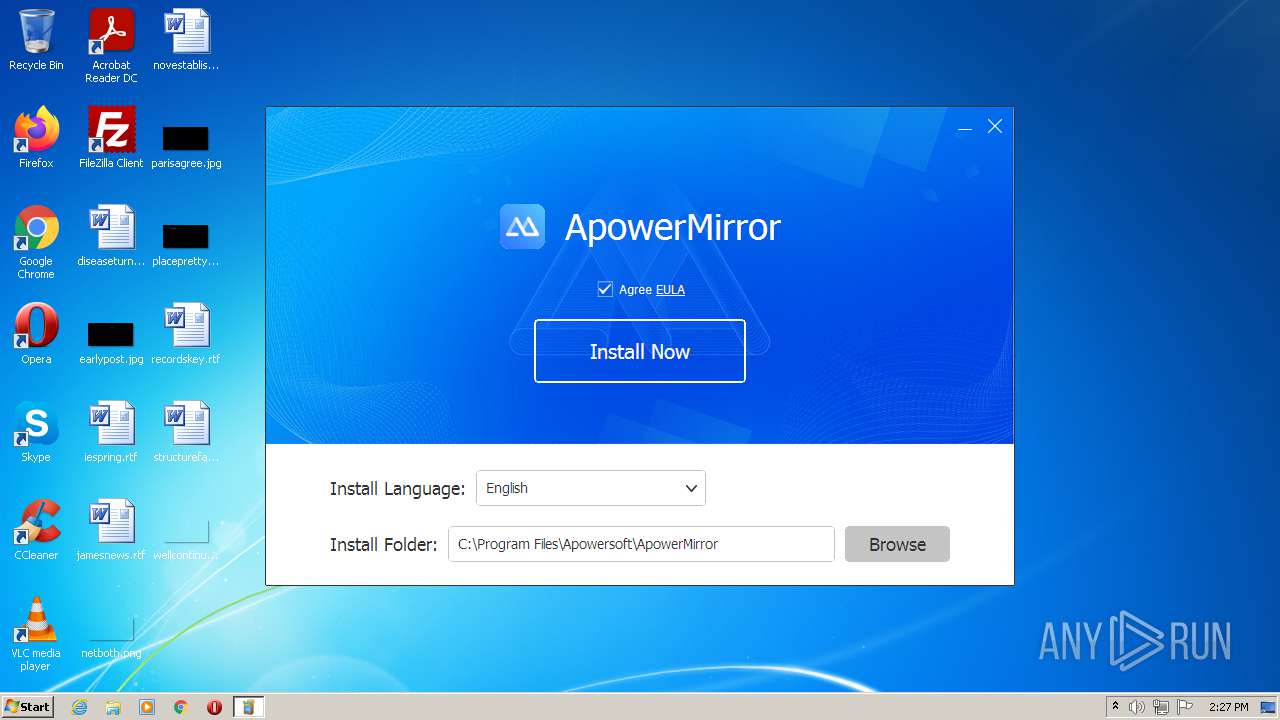
Task: Select the structurefa... document icon
Action: click(186, 432)
